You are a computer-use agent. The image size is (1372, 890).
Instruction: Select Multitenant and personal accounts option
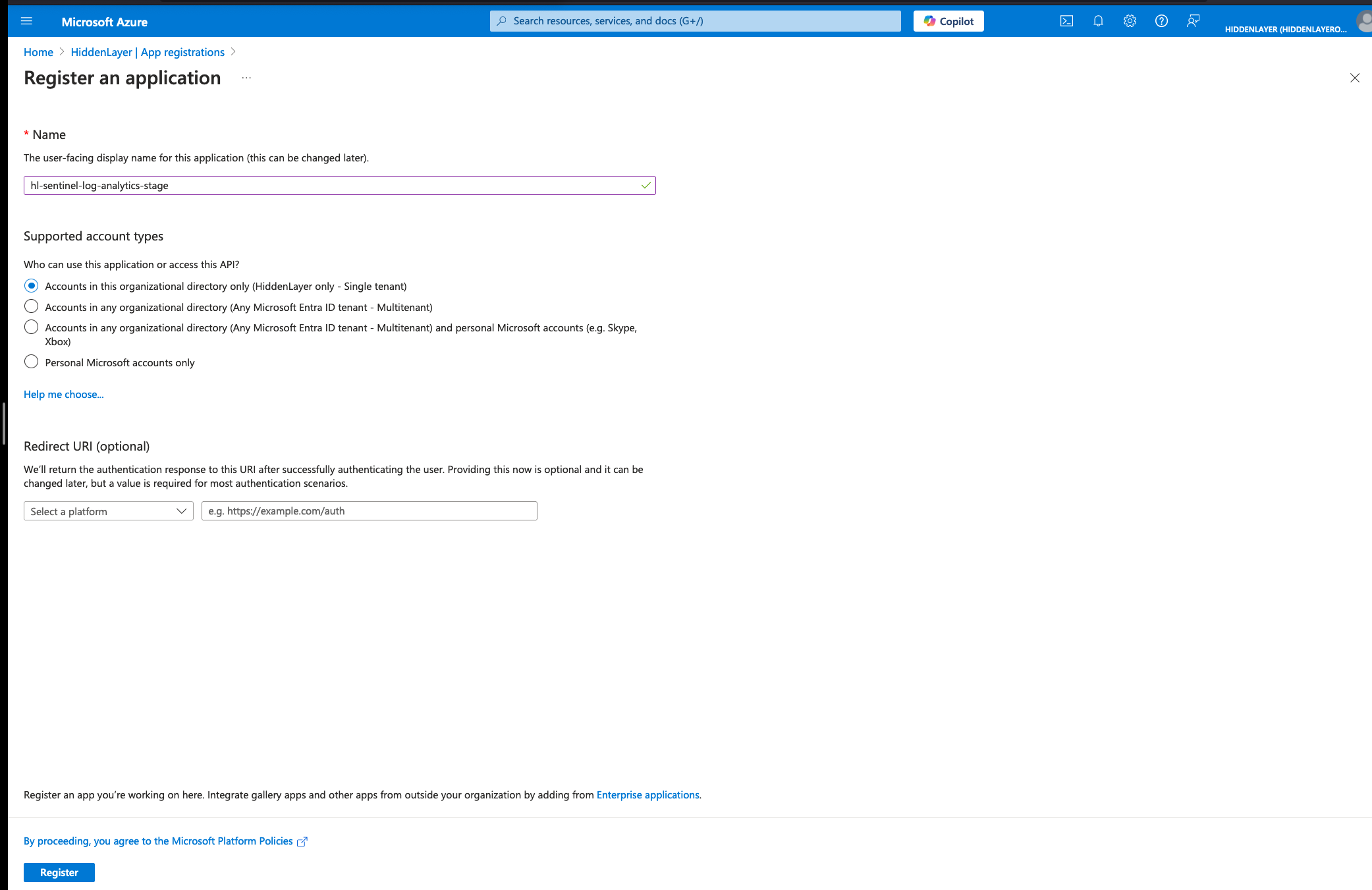(31, 327)
